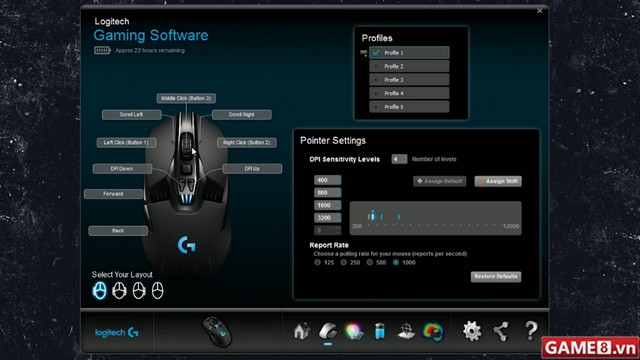Click the Assign Shift button

pyautogui.click(x=498, y=181)
